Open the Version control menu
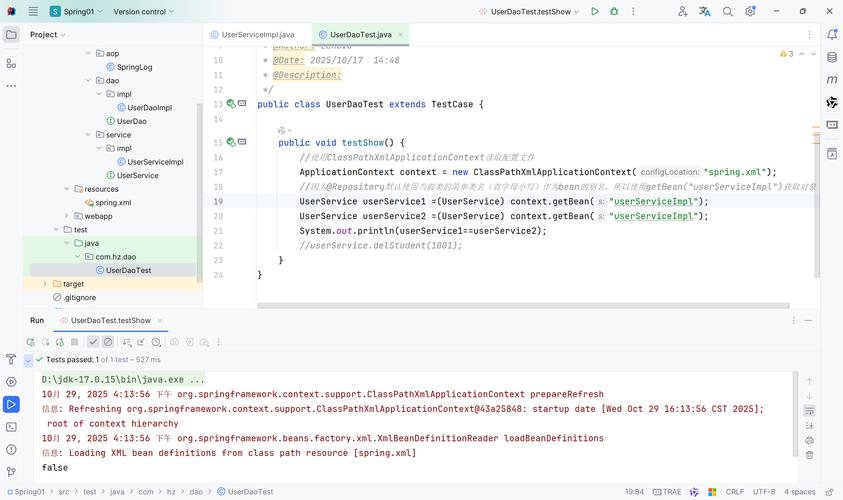 point(143,12)
